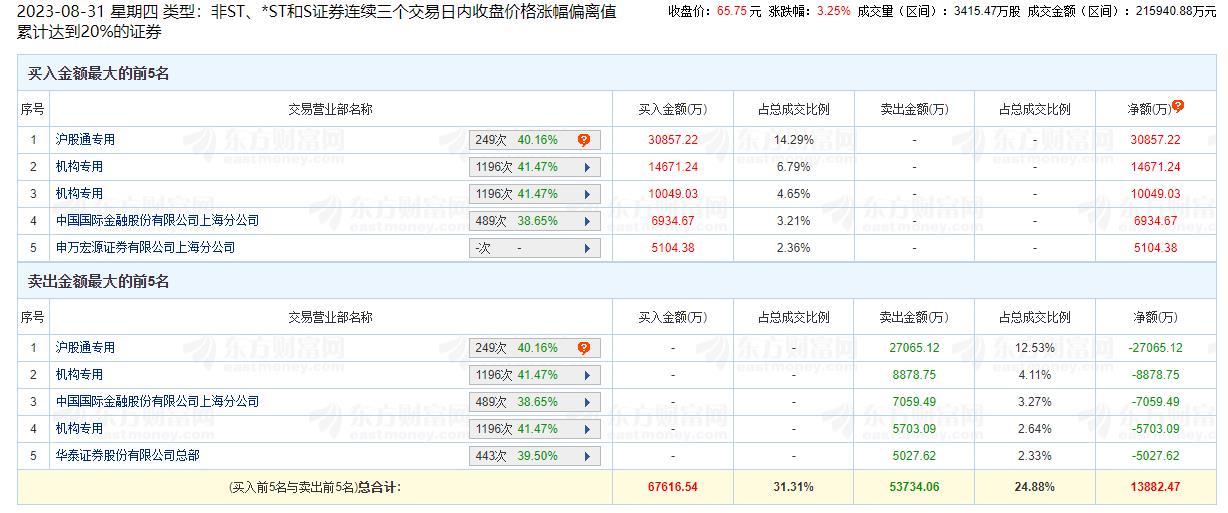
Task: Expand arrow for 机构专用 buying 14671.24万
Action: pyautogui.click(x=586, y=168)
